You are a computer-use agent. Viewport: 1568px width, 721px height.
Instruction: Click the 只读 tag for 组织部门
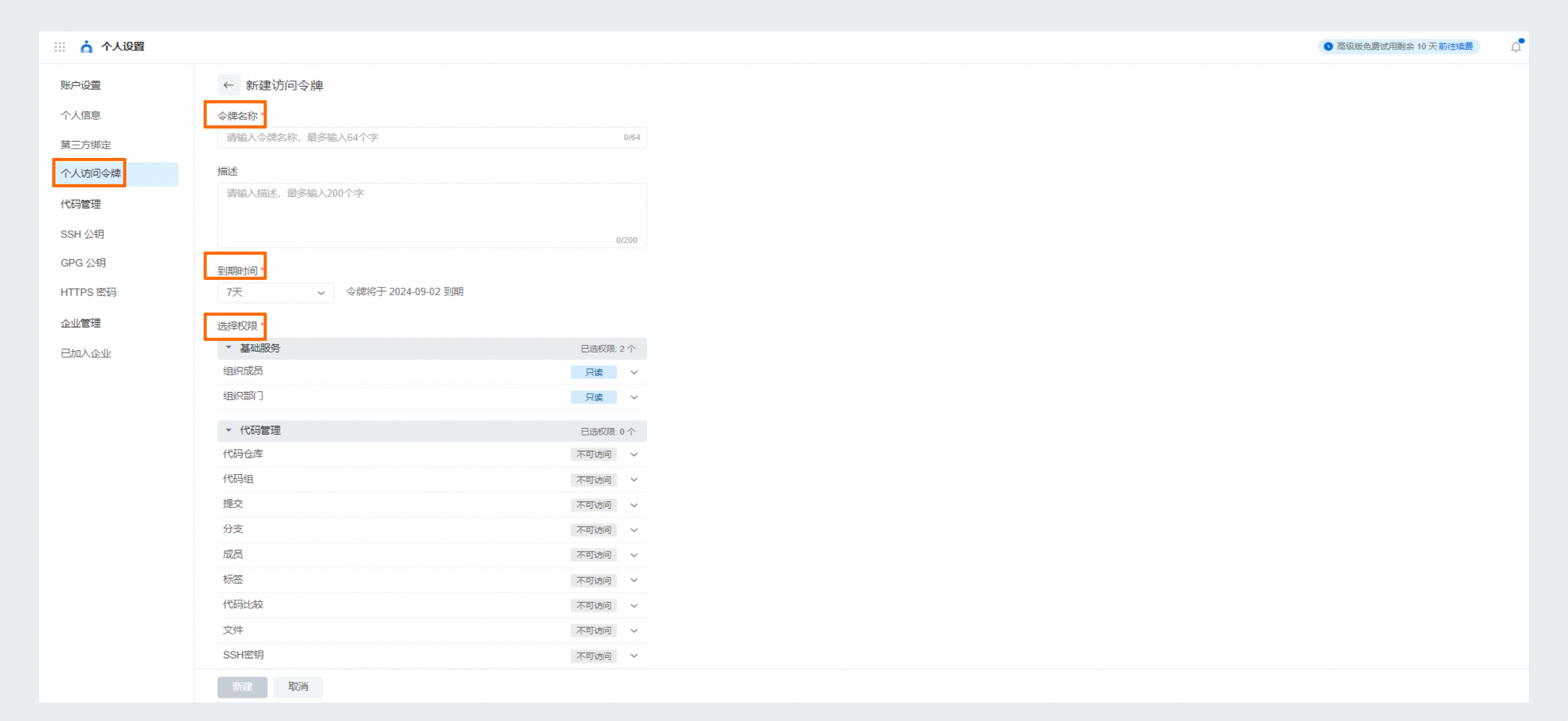point(593,397)
